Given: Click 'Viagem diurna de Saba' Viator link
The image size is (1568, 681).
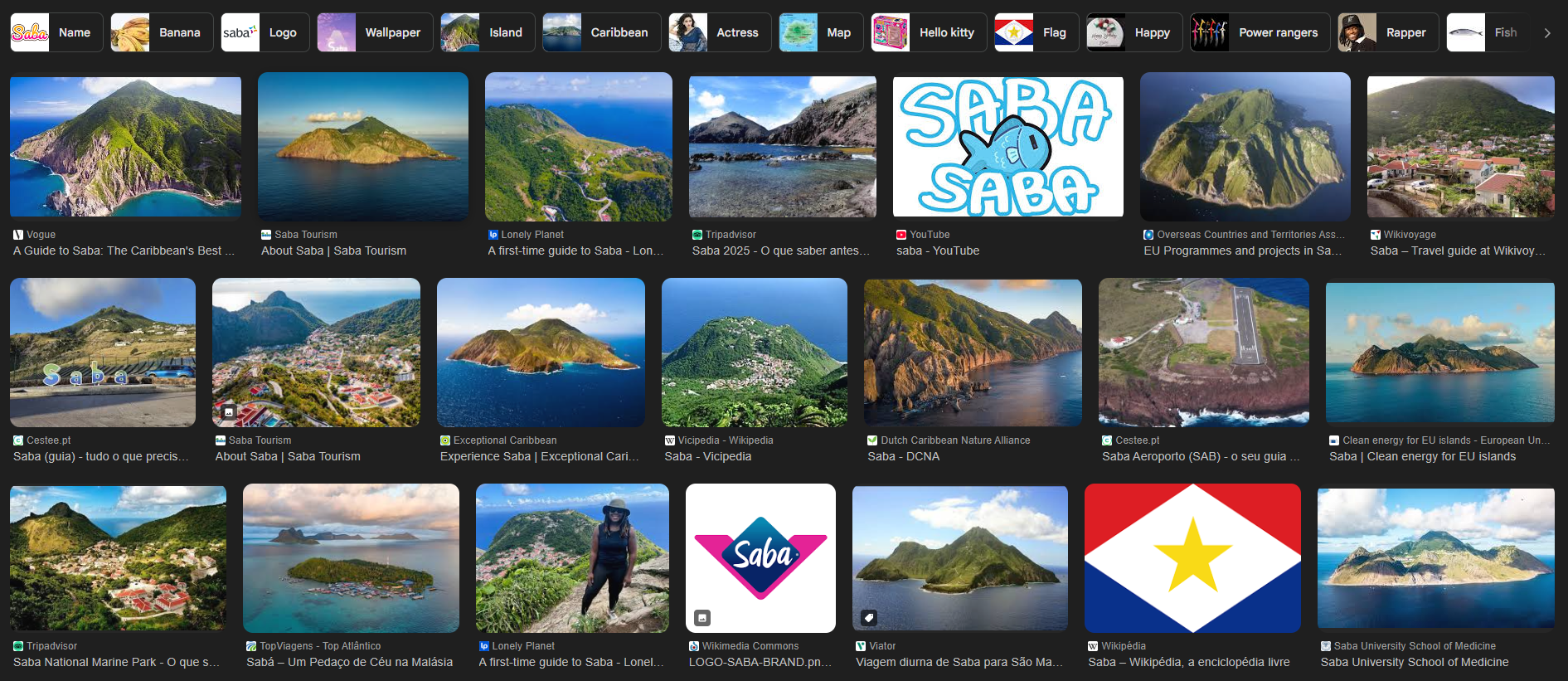Looking at the screenshot, I should pos(959,662).
